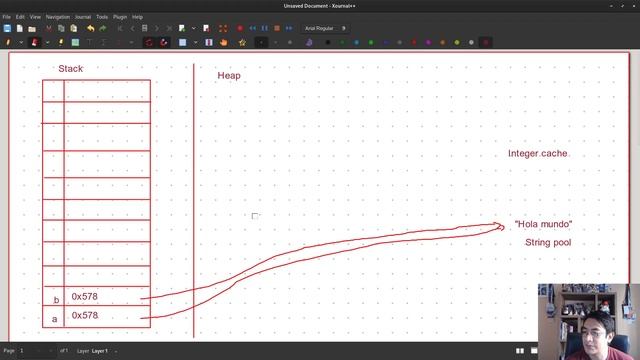
Task: Pause audio playback
Action: pos(265,28)
